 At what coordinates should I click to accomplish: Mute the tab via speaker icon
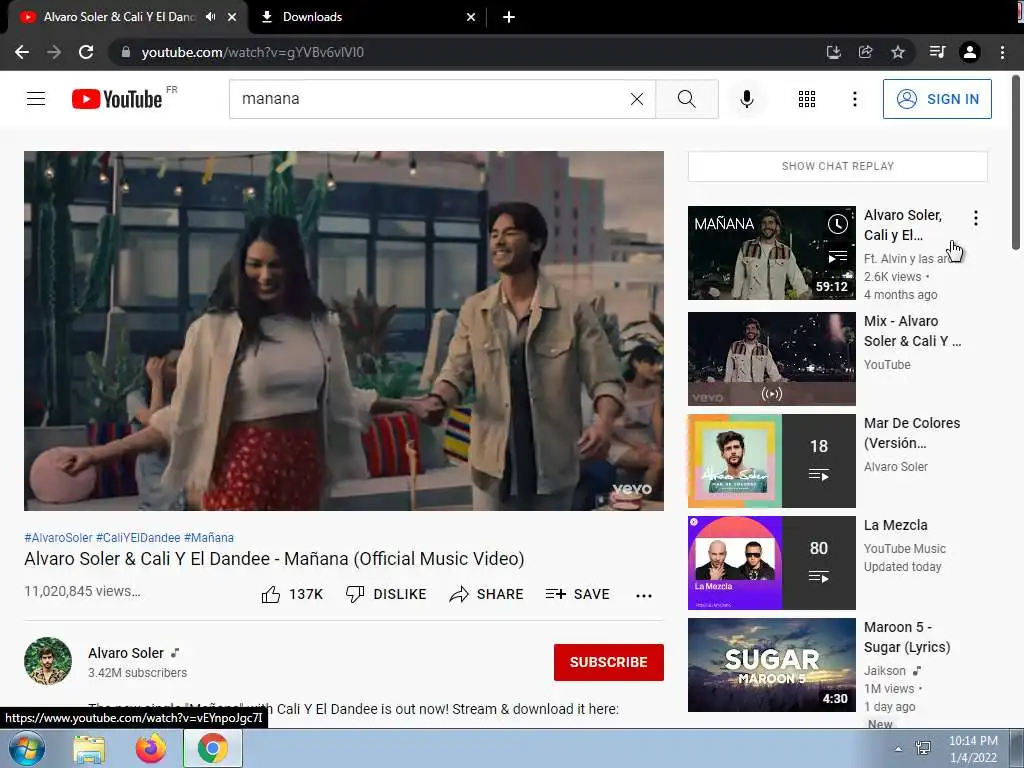(x=210, y=17)
